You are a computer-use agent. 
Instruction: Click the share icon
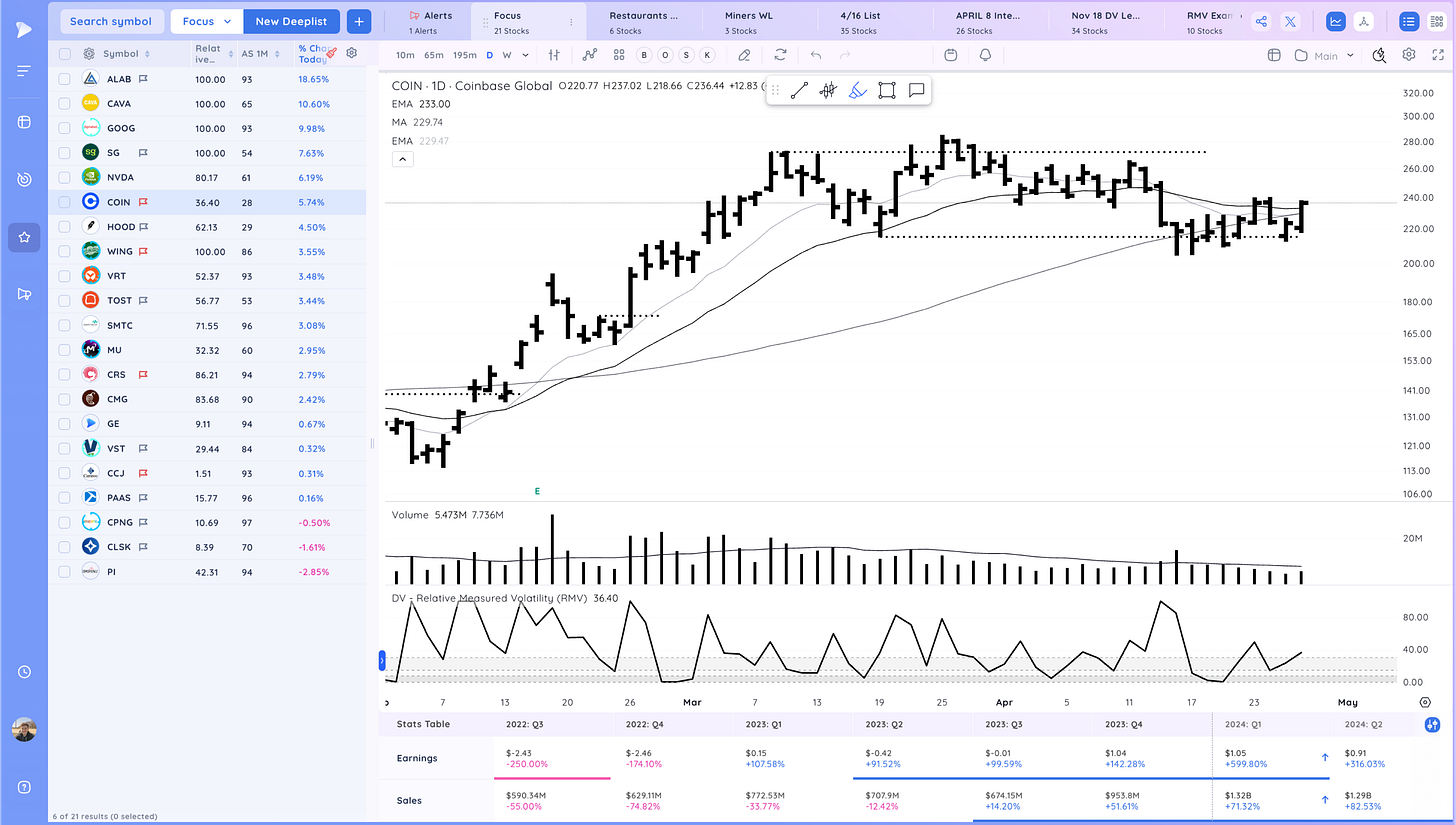(1261, 21)
